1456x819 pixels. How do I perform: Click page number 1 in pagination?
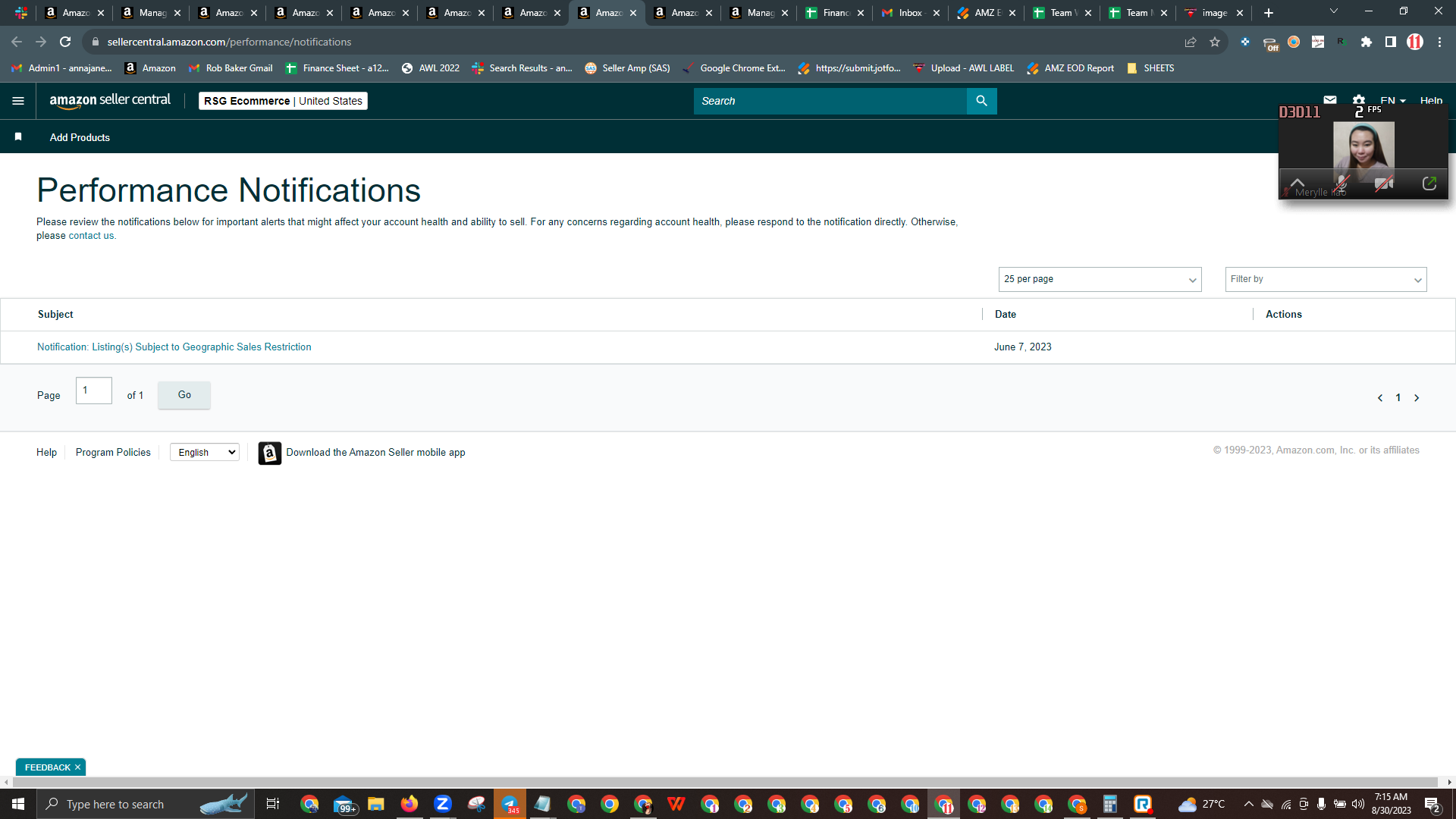click(1398, 398)
